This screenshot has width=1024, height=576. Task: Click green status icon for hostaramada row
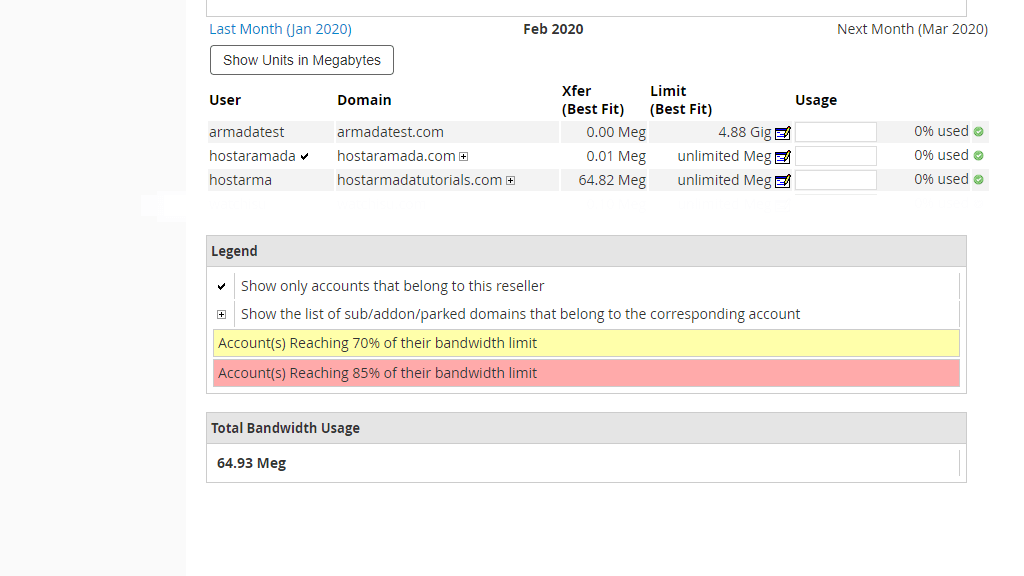point(978,156)
